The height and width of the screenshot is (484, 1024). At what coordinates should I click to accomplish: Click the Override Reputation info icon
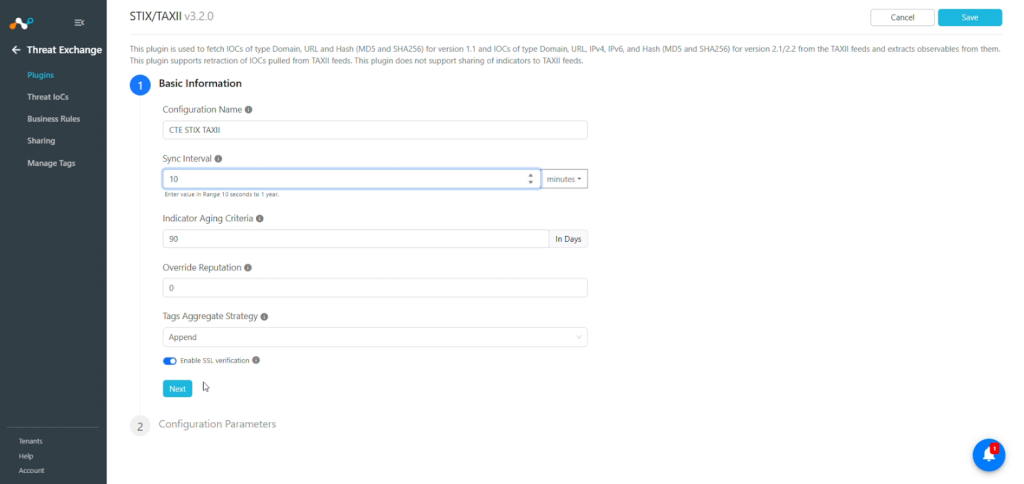pos(248,268)
